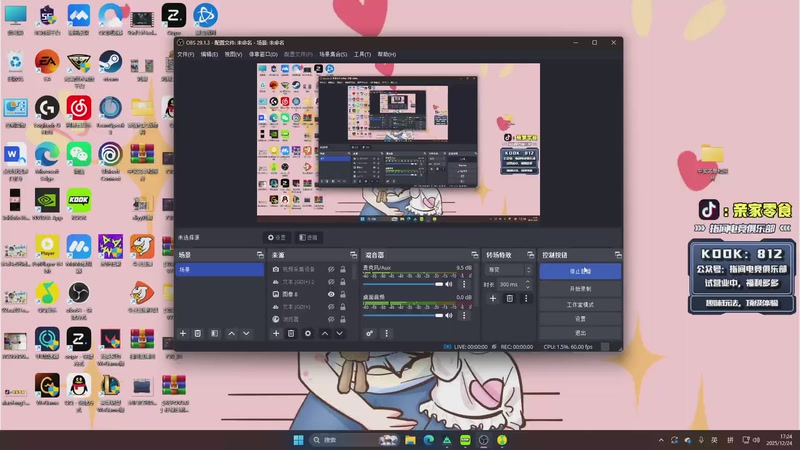
Task: Open the EA app desktop shortcut
Action: (47, 66)
